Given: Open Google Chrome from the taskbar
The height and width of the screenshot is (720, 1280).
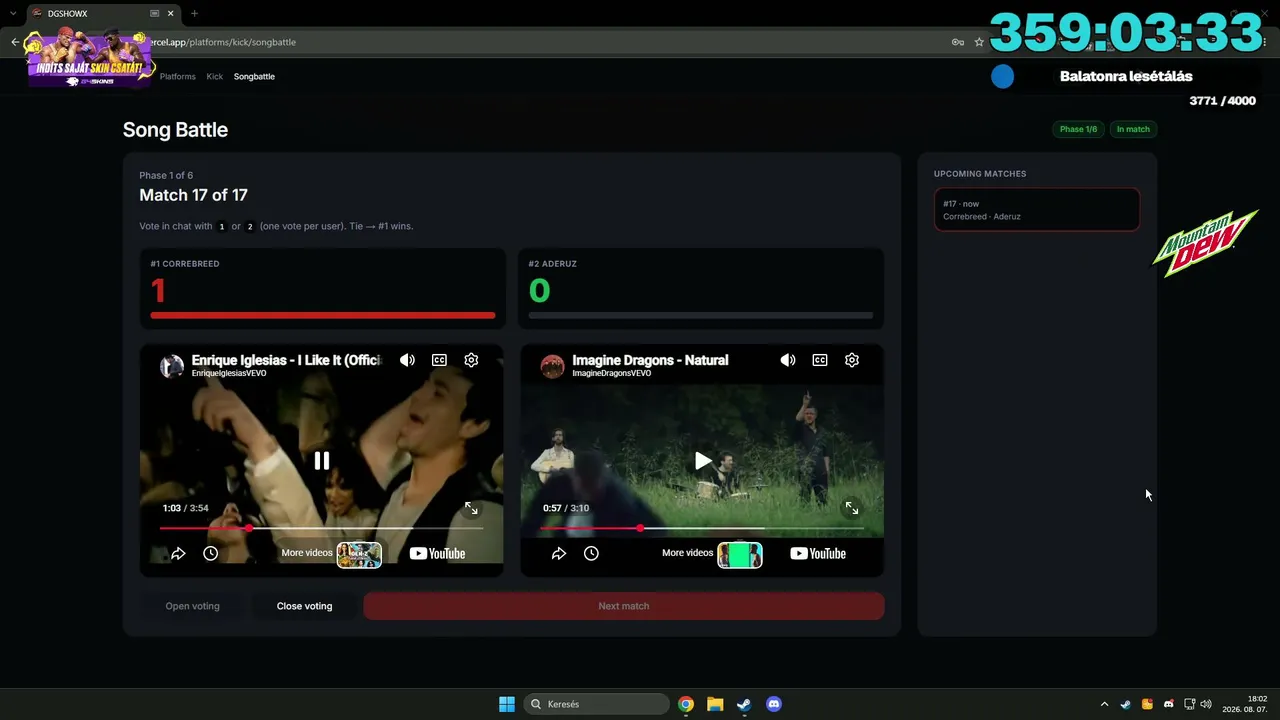Looking at the screenshot, I should point(686,704).
